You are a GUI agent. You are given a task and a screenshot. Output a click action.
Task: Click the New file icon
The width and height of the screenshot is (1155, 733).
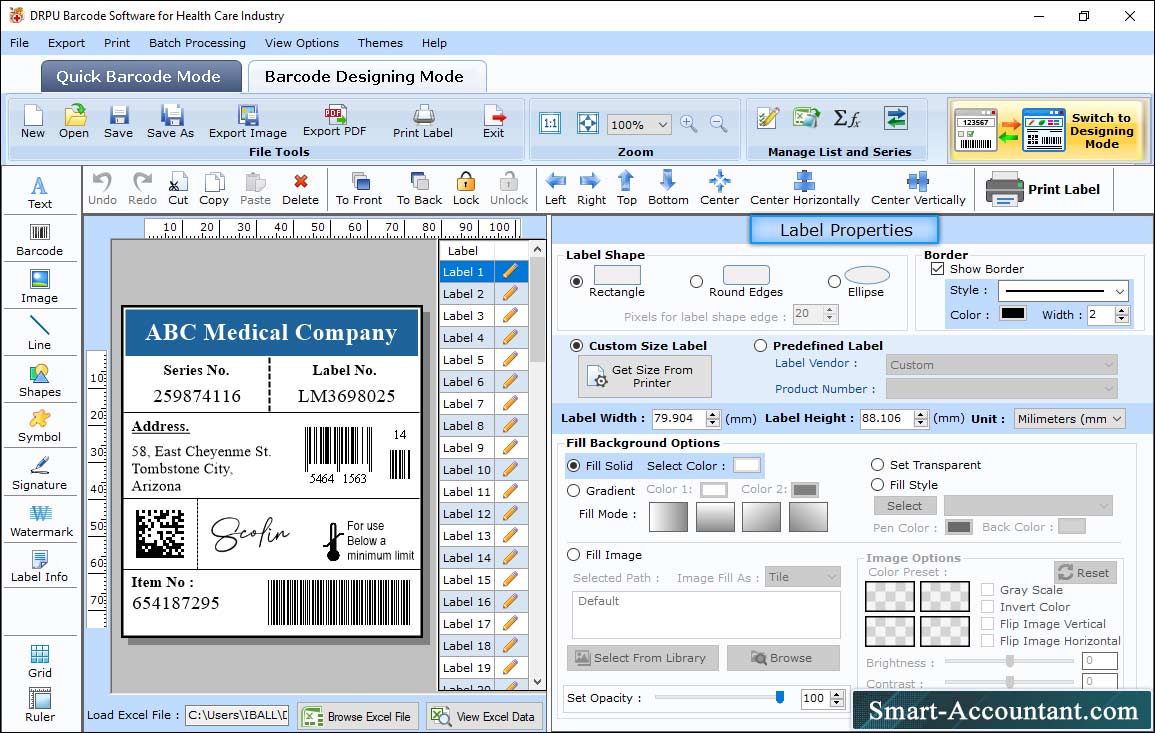coord(32,121)
